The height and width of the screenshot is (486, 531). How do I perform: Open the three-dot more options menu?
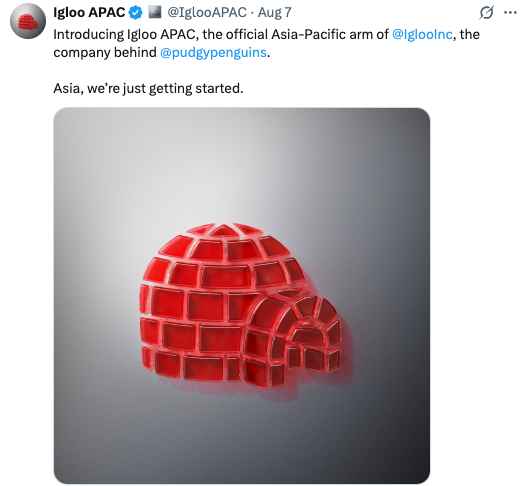(510, 13)
